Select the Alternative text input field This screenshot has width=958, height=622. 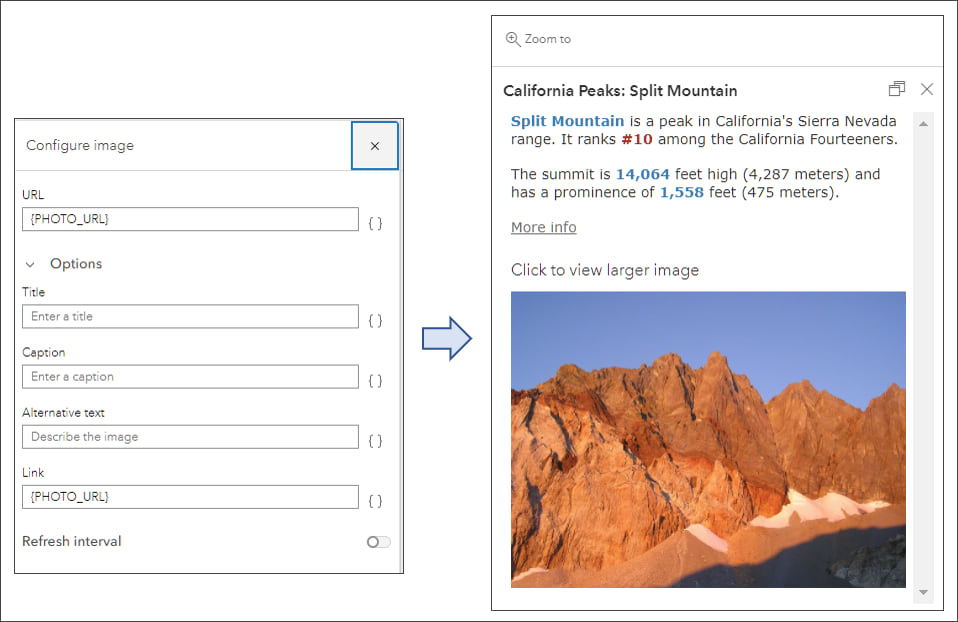point(190,437)
